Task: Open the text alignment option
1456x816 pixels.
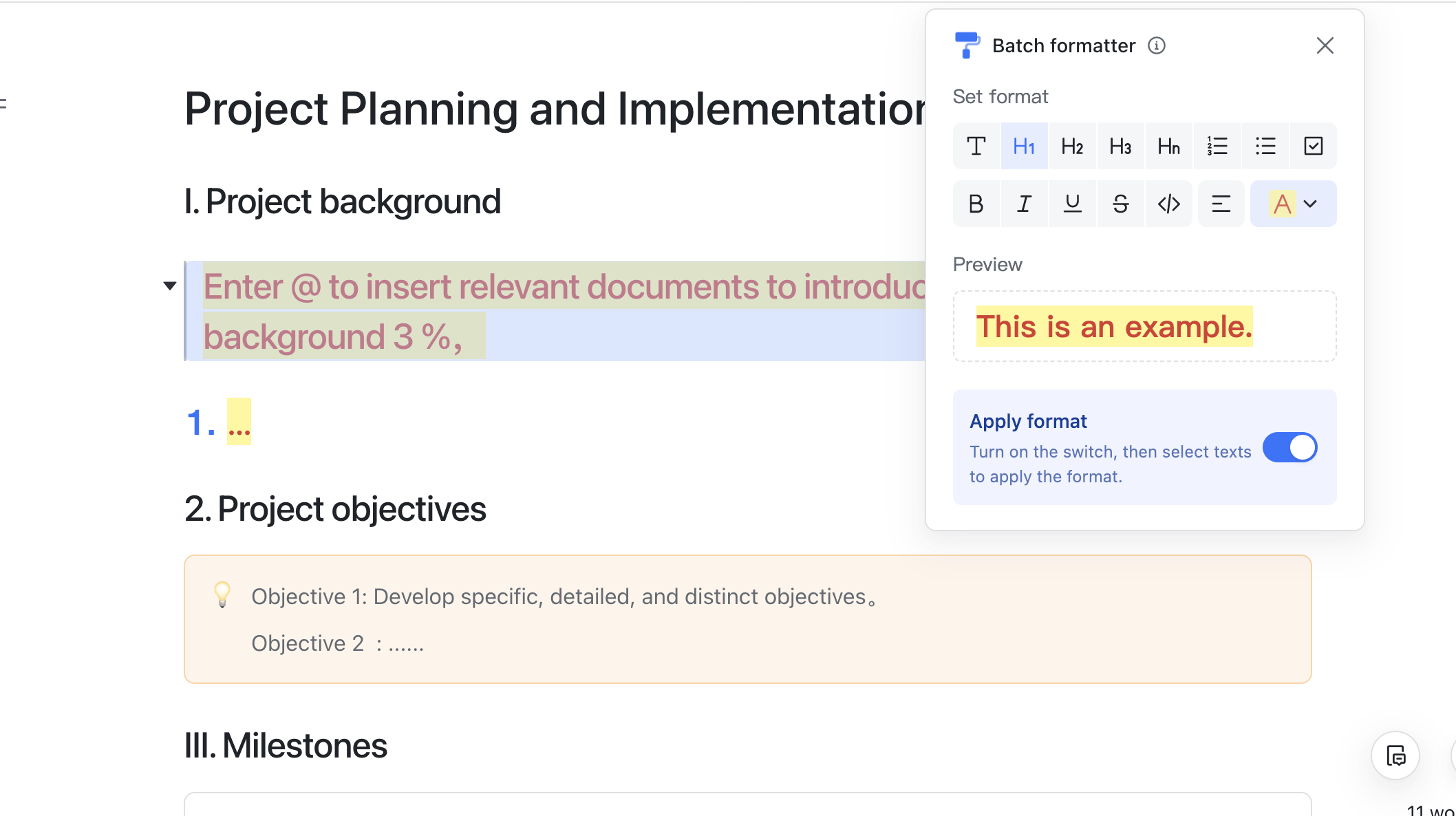Action: click(x=1221, y=204)
